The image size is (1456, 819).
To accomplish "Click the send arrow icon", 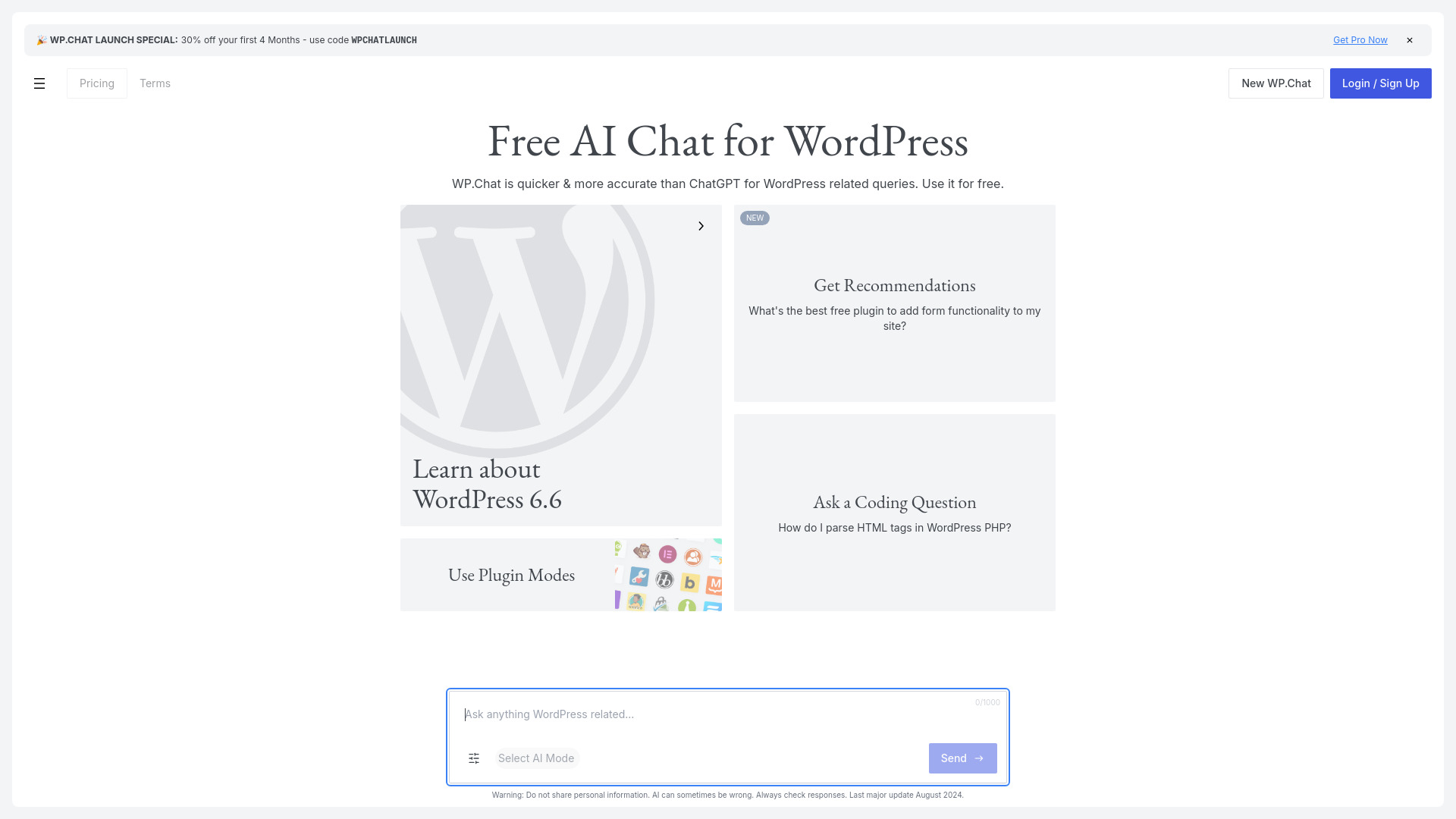I will [979, 758].
